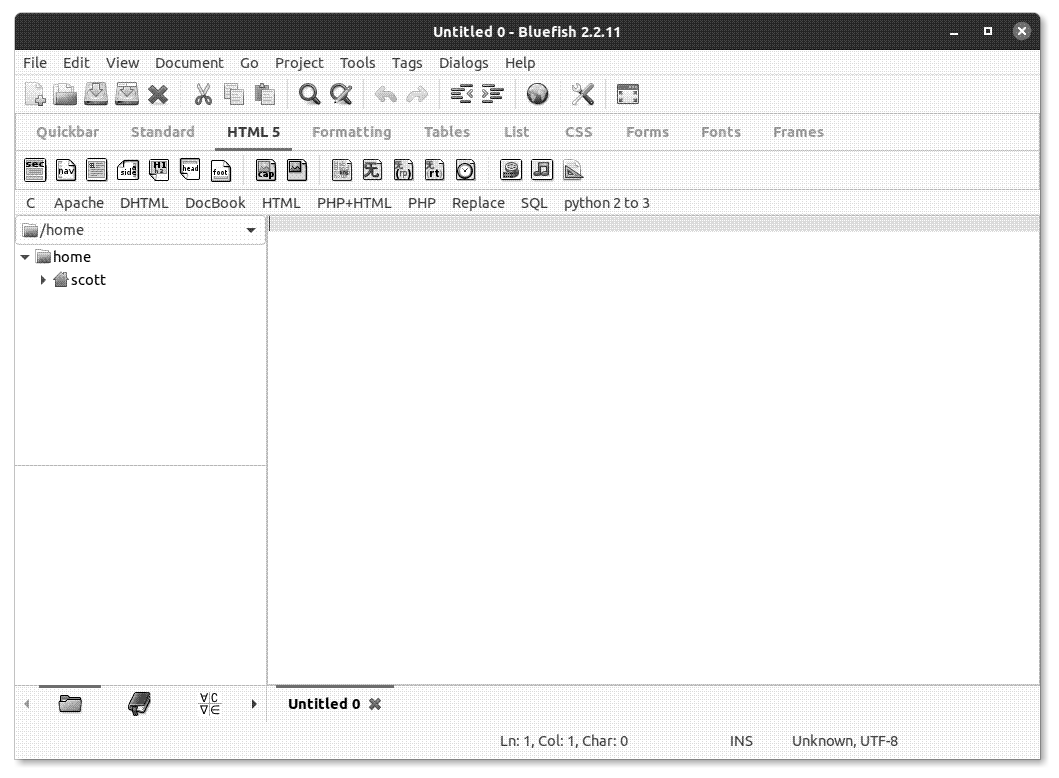The image size is (1059, 778).
Task: Open the PHP+HTML custom menu
Action: tap(354, 203)
